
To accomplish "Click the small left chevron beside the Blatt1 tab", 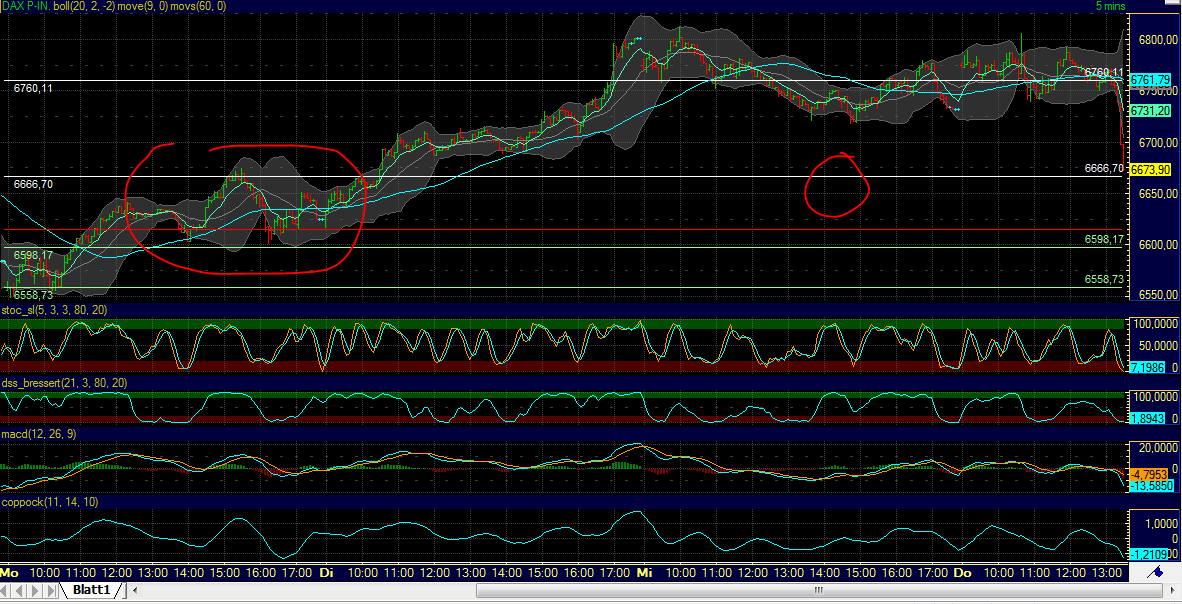I will coord(136,590).
